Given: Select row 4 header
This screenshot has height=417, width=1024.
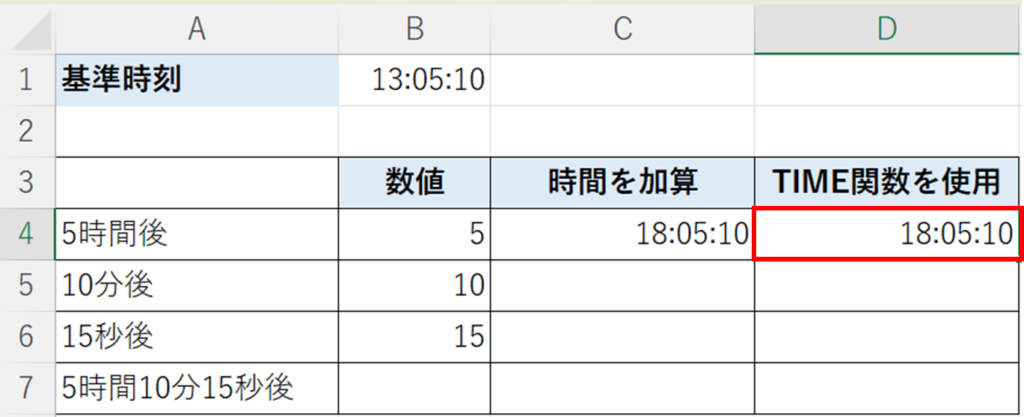Looking at the screenshot, I should pos(27,234).
